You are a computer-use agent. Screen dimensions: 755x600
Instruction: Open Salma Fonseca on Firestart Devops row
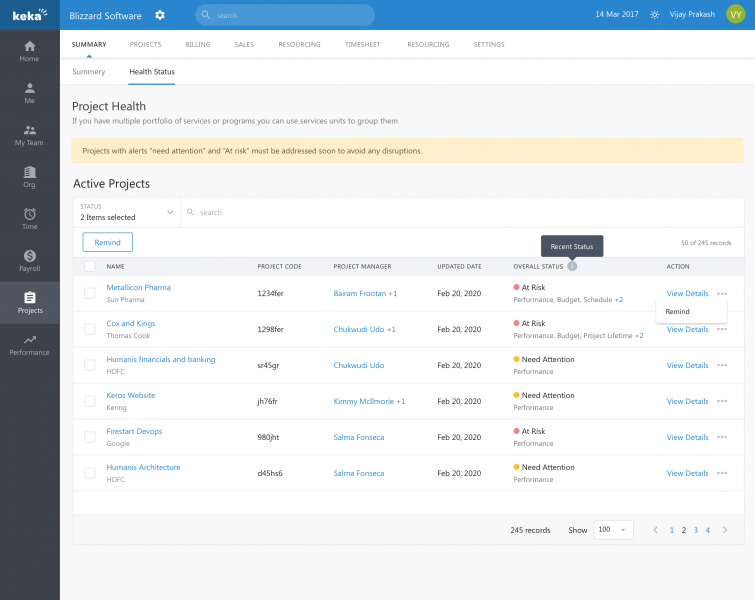point(359,437)
